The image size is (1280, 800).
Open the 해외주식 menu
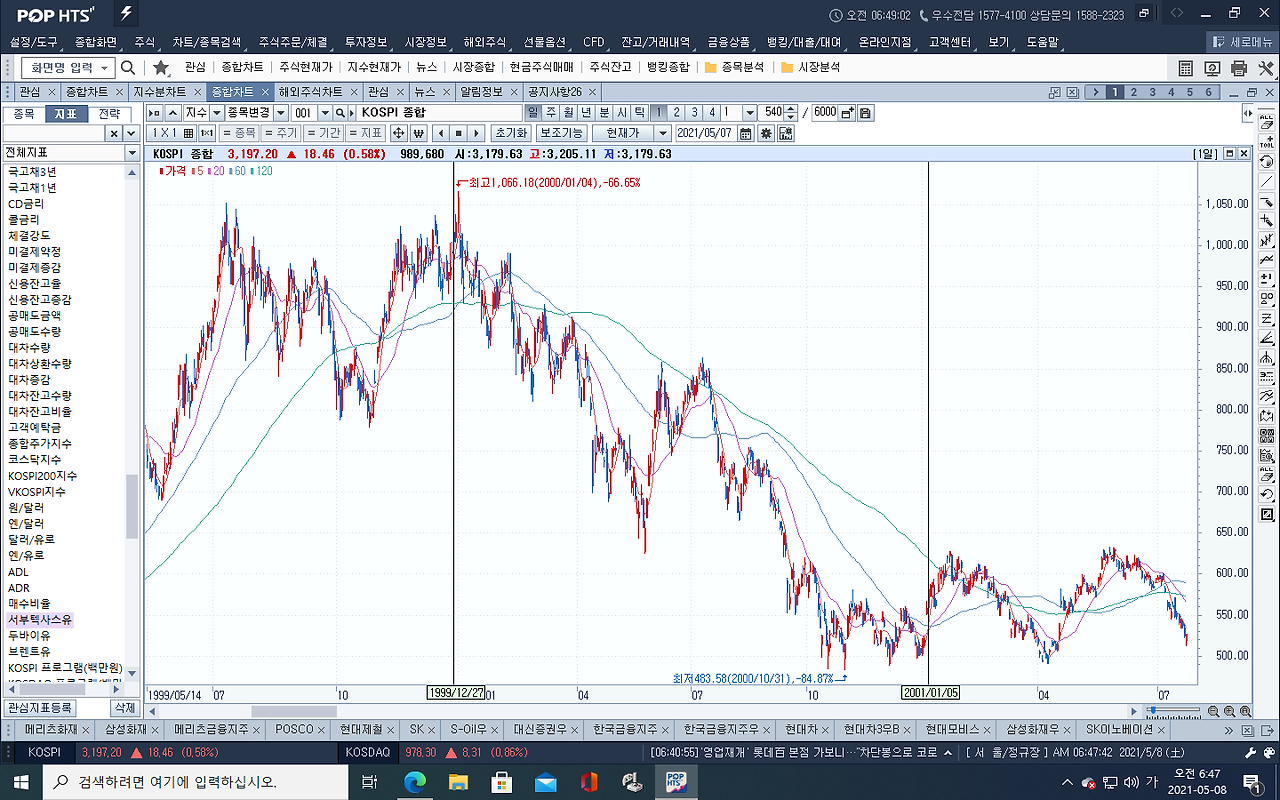(x=486, y=42)
